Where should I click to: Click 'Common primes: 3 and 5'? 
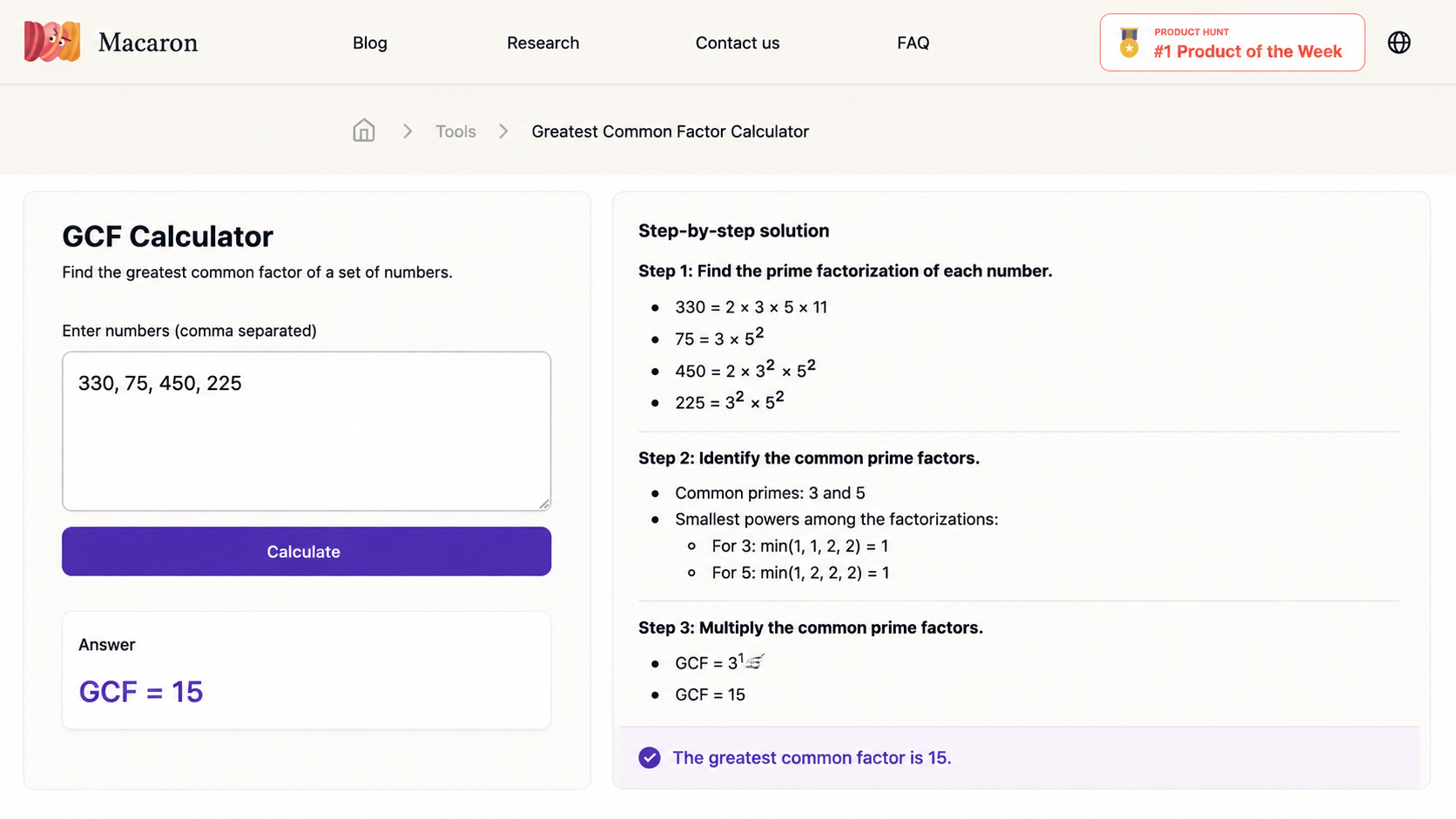point(770,493)
